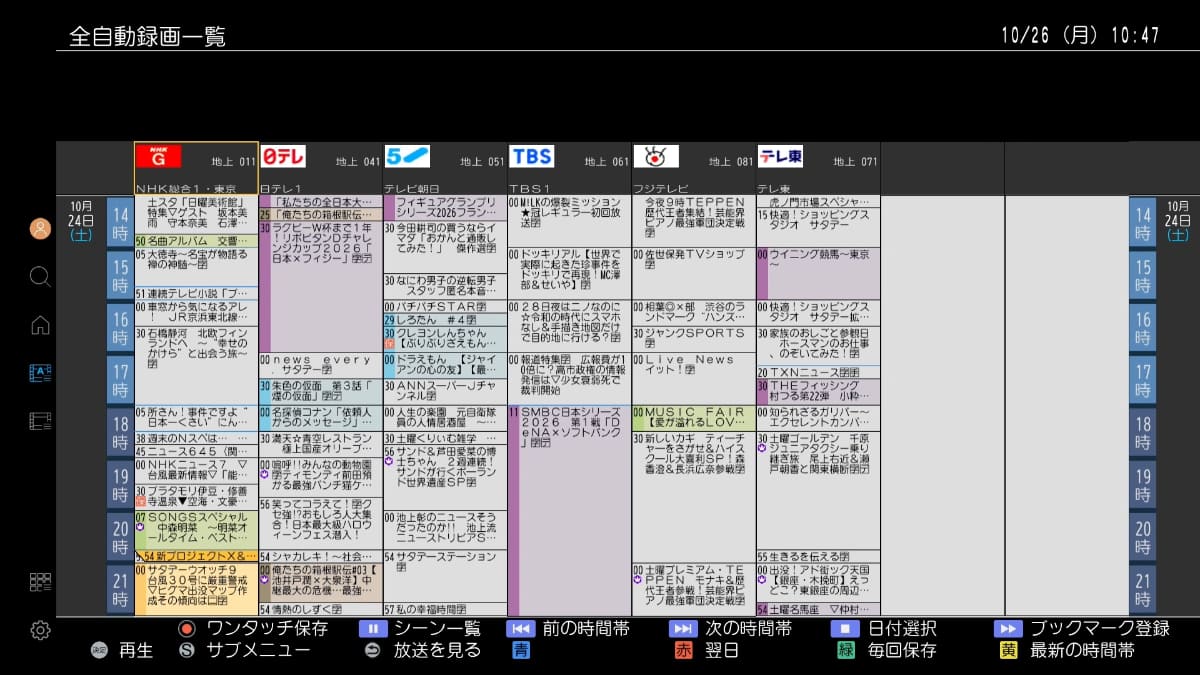Select the auto-recording list icon in sidebar
Screen dimensions: 1200x675
(x=40, y=373)
